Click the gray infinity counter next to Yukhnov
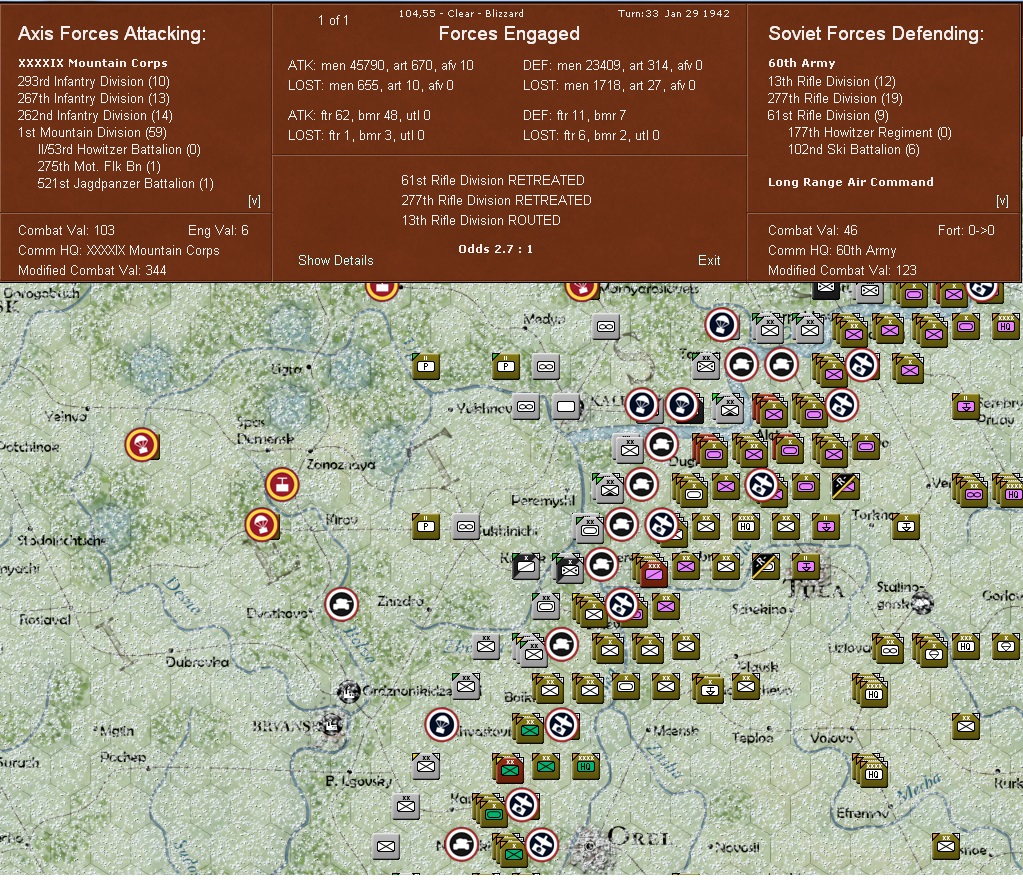The image size is (1023, 882). (526, 407)
